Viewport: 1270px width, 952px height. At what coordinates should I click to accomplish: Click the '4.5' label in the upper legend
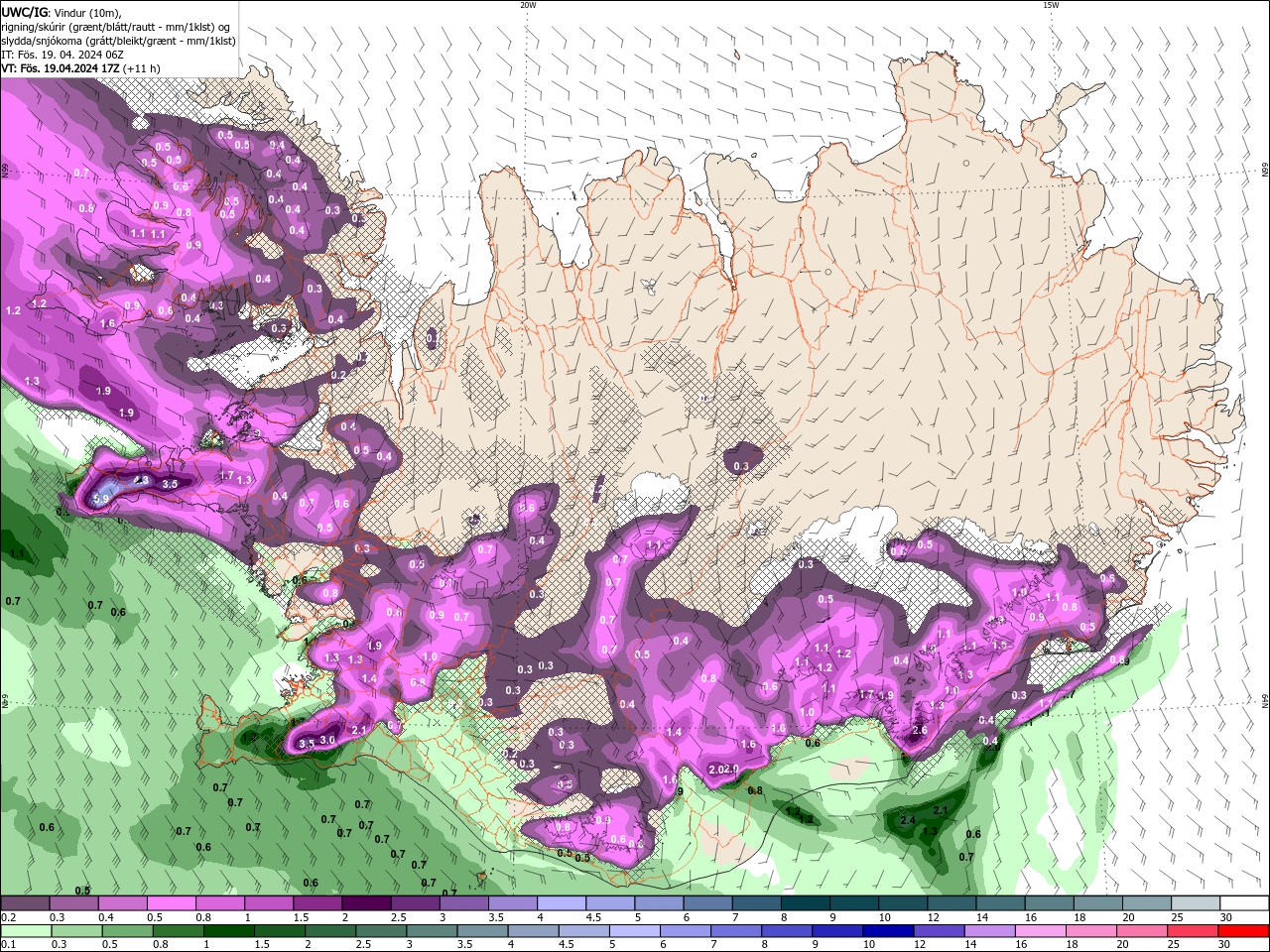593,918
